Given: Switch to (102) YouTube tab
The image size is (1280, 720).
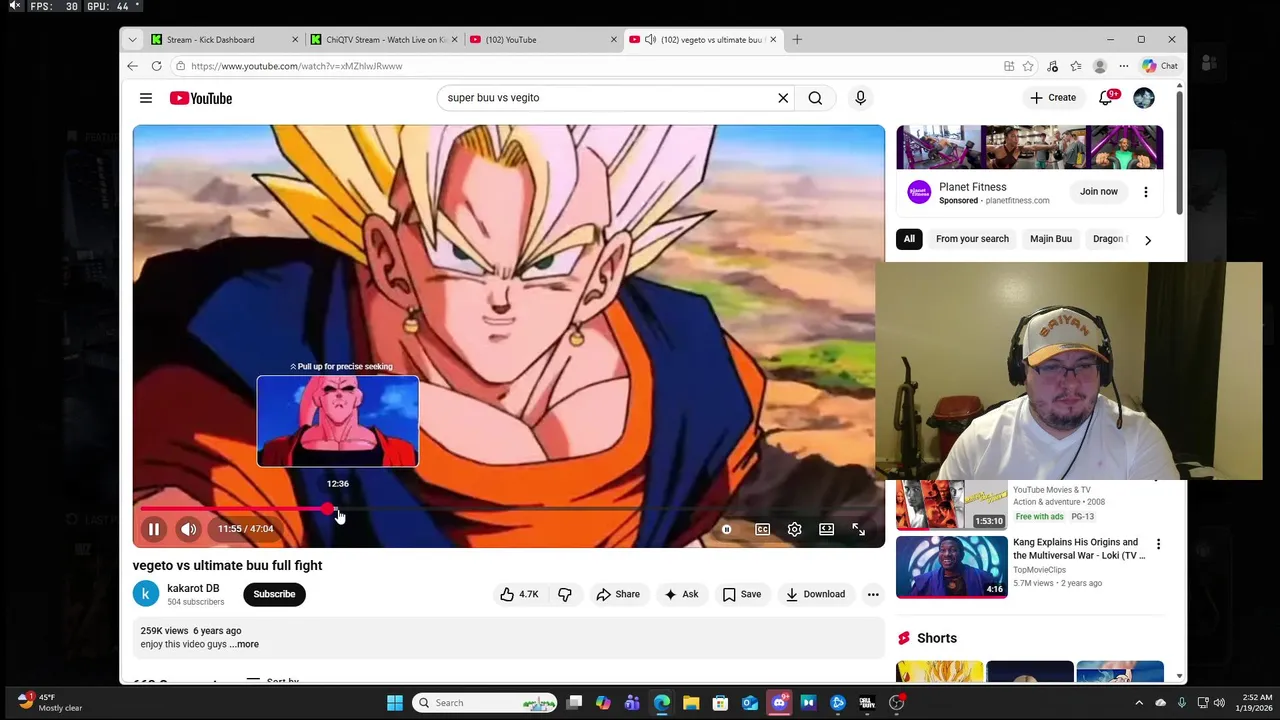Looking at the screenshot, I should [x=543, y=40].
